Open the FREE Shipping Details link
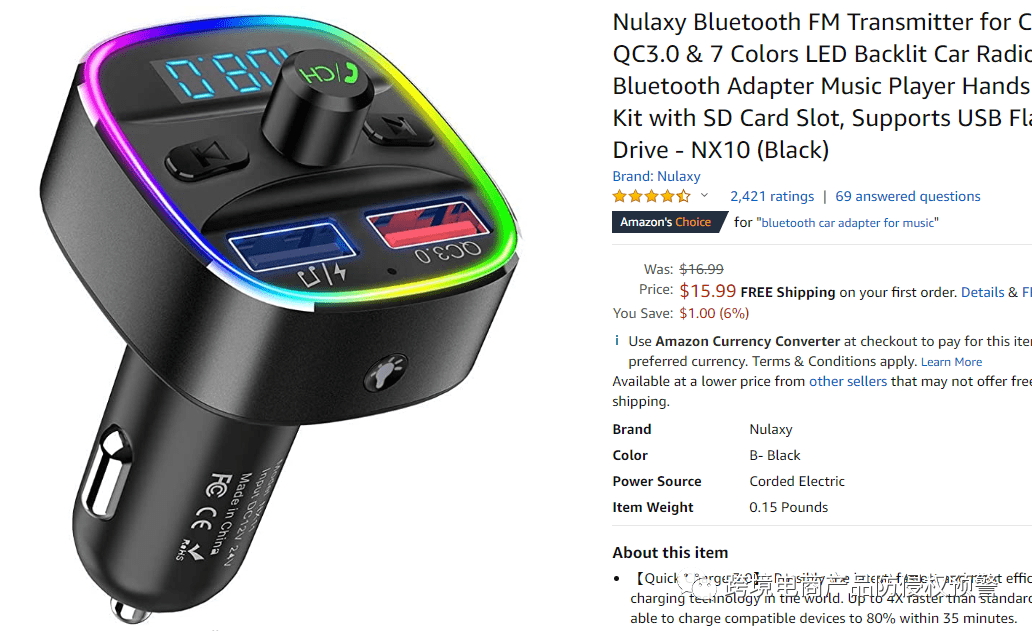1032x631 pixels. (982, 292)
